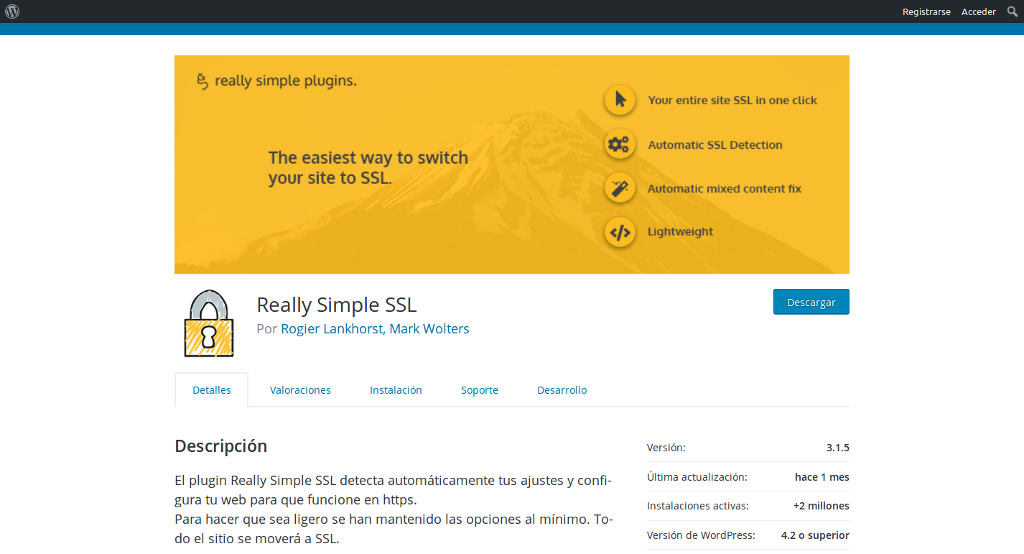Click the 'Versión:' label
Image resolution: width=1024 pixels, height=554 pixels.
click(666, 448)
